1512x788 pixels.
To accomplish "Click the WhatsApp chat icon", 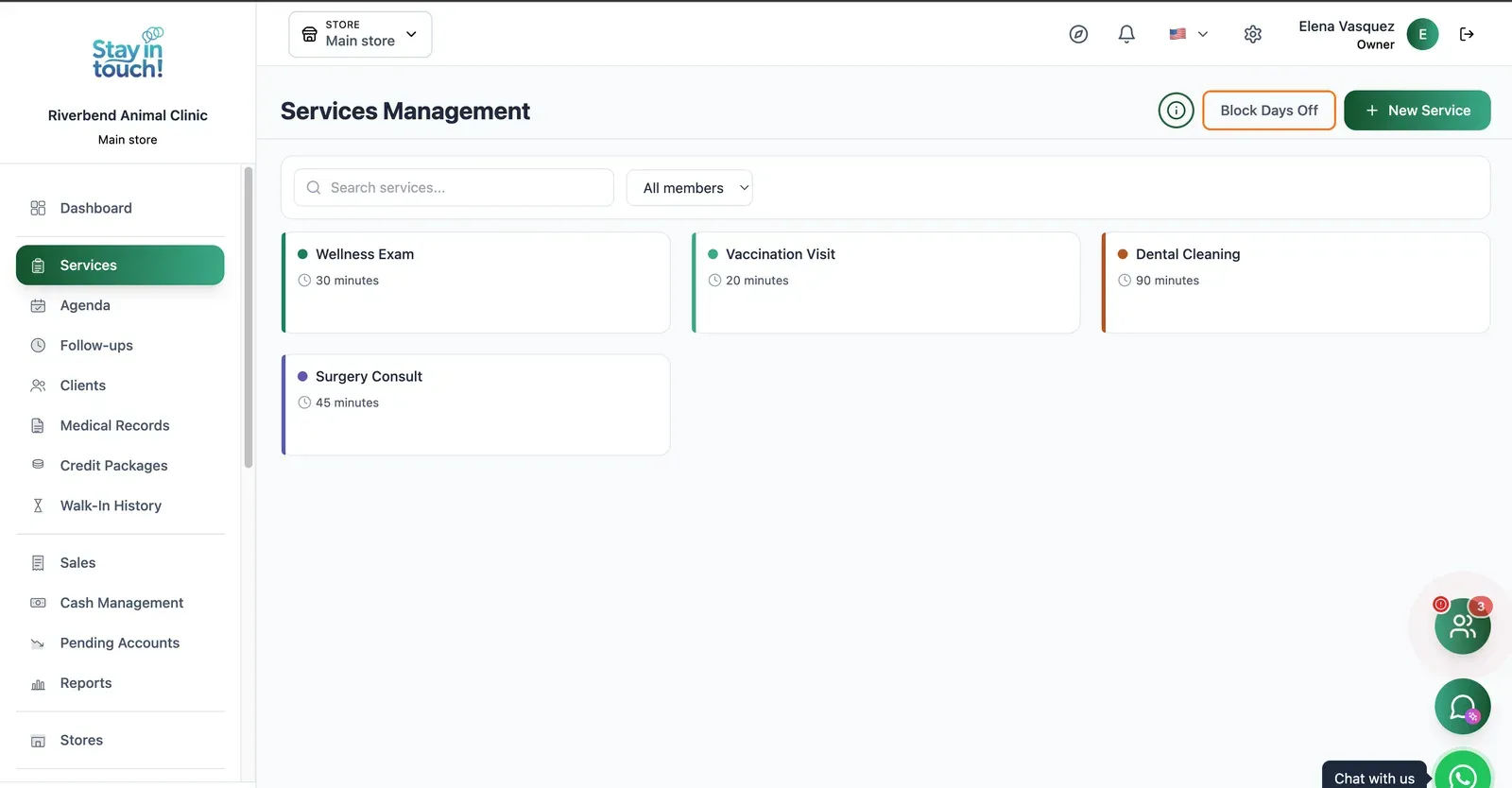I will coord(1463,776).
